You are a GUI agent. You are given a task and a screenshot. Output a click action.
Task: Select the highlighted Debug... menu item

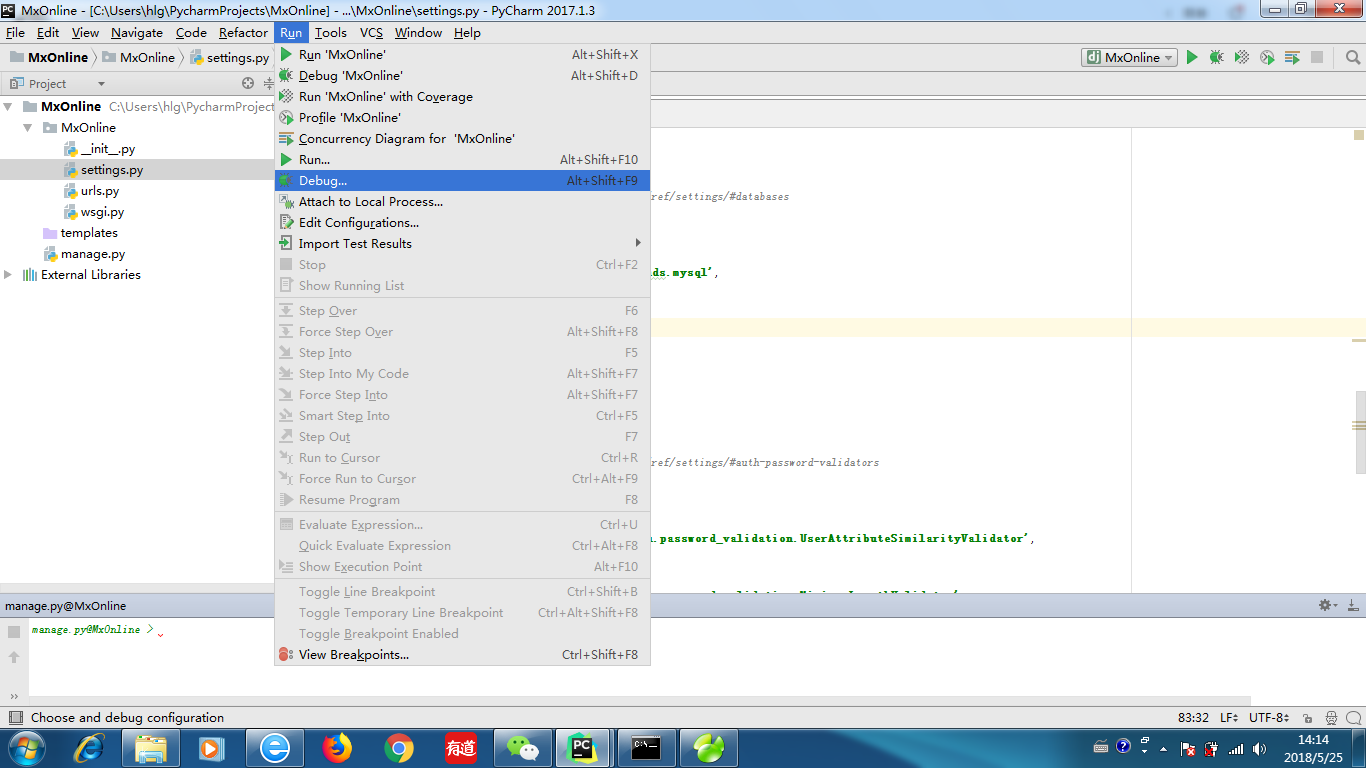point(462,181)
